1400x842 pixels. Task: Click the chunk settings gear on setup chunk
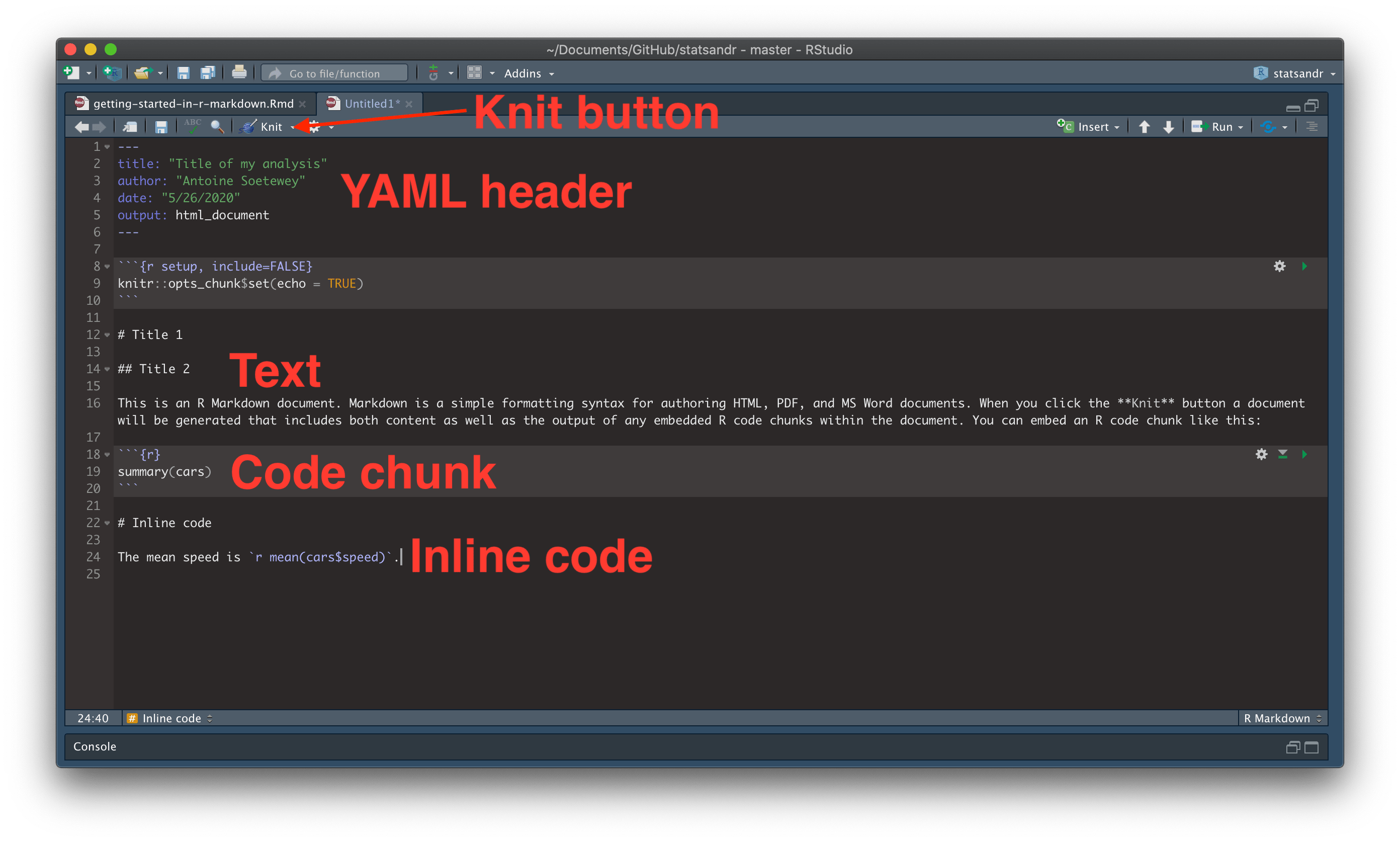[x=1280, y=266]
